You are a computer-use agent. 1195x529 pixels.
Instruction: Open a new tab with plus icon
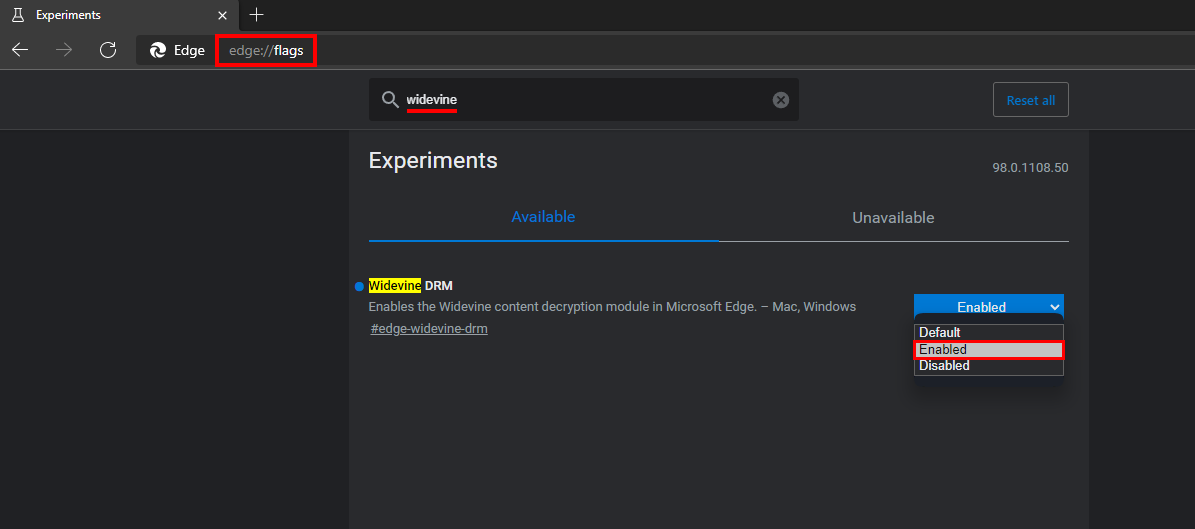click(x=257, y=14)
